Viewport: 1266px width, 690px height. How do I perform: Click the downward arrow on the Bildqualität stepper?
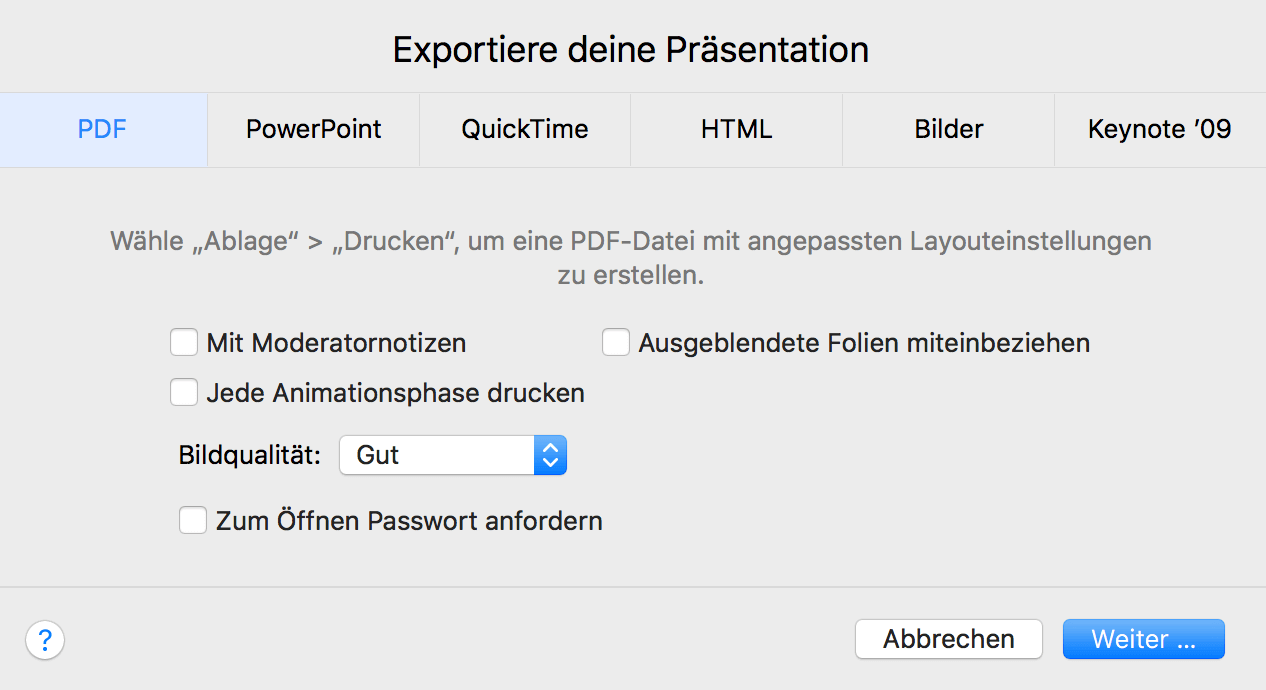(x=550, y=461)
